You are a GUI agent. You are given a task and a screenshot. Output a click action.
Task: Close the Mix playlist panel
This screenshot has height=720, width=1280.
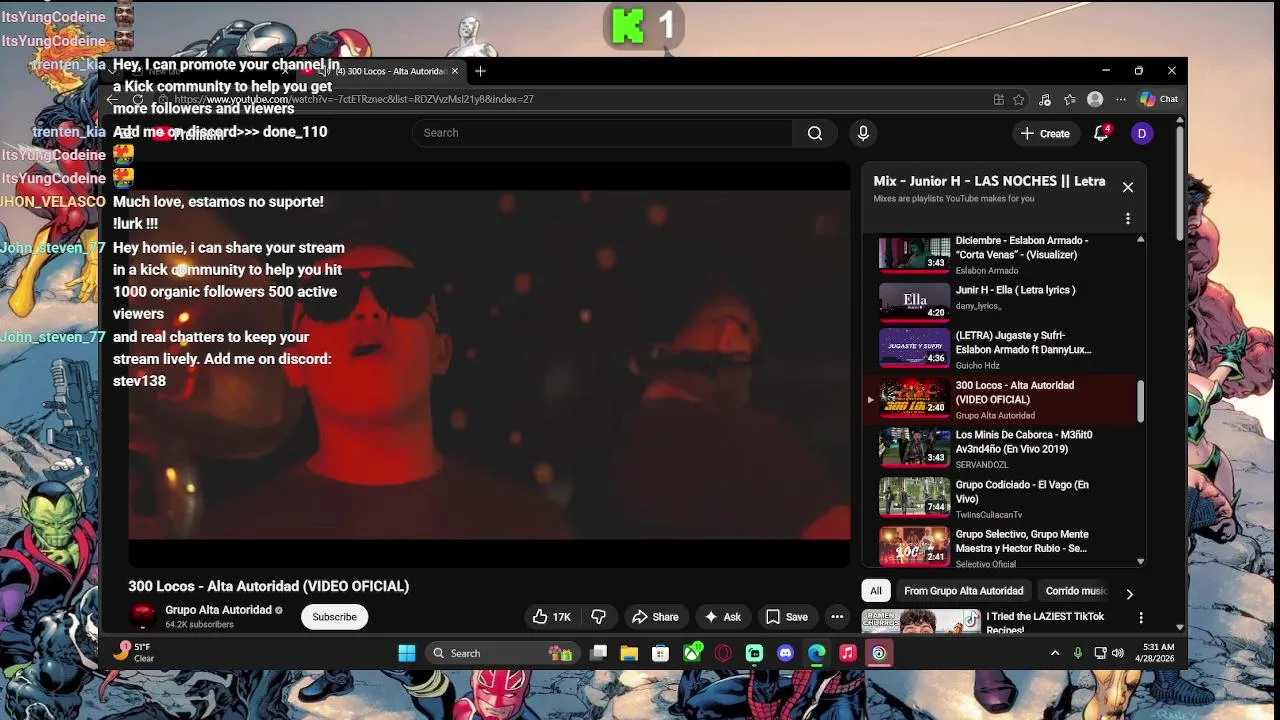(1128, 187)
